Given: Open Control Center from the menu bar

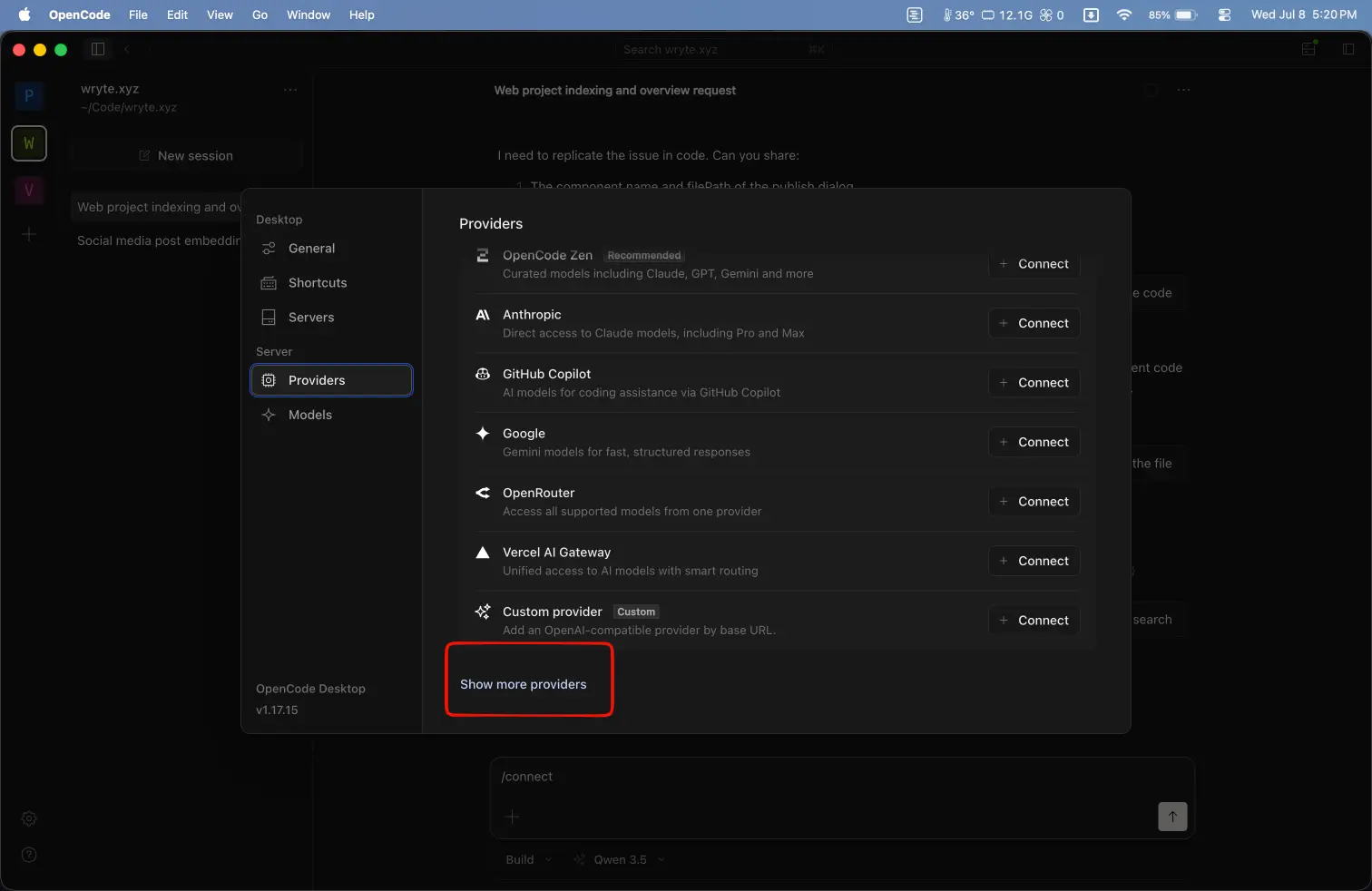Looking at the screenshot, I should pyautogui.click(x=1224, y=15).
